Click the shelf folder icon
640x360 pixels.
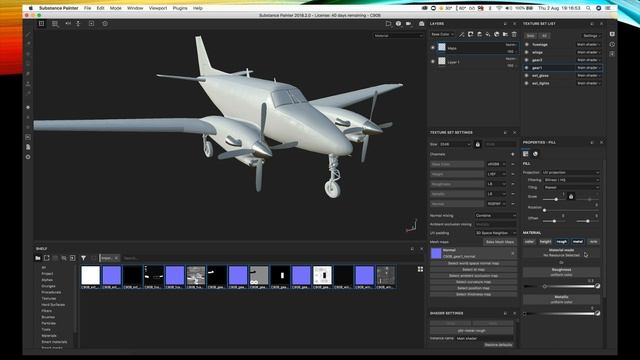[38, 258]
